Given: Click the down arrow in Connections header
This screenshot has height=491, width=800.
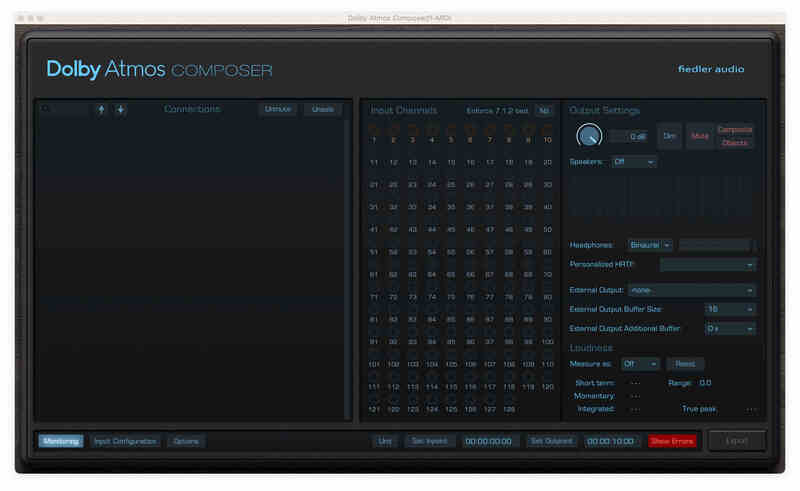Looking at the screenshot, I should 120,109.
